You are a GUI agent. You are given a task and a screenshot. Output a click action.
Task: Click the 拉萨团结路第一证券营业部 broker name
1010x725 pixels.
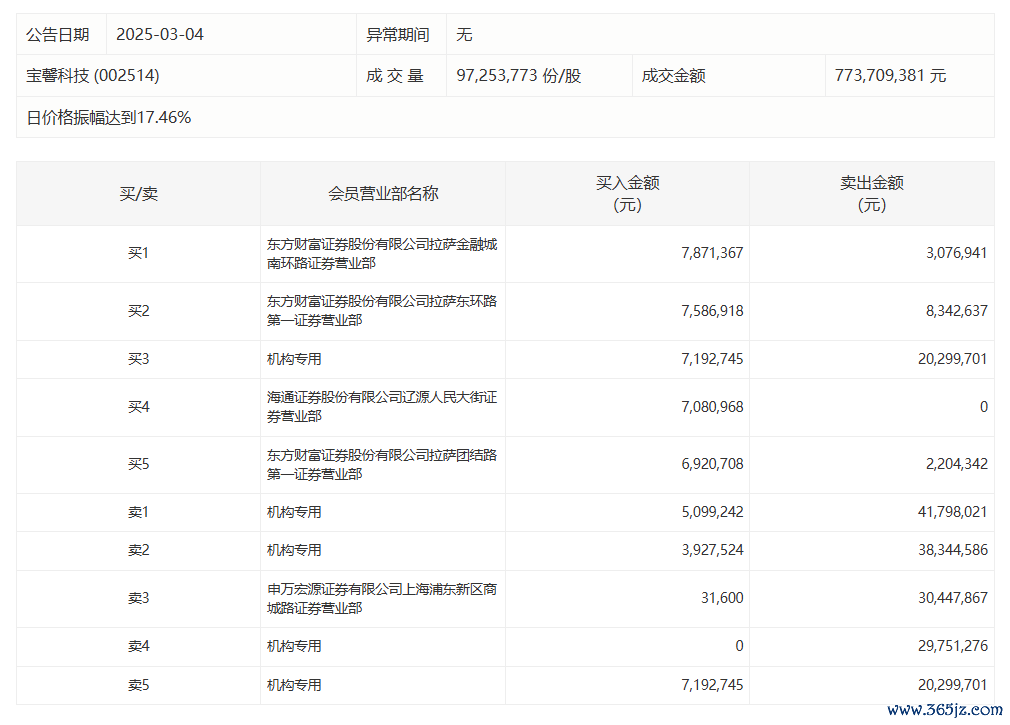(x=382, y=464)
